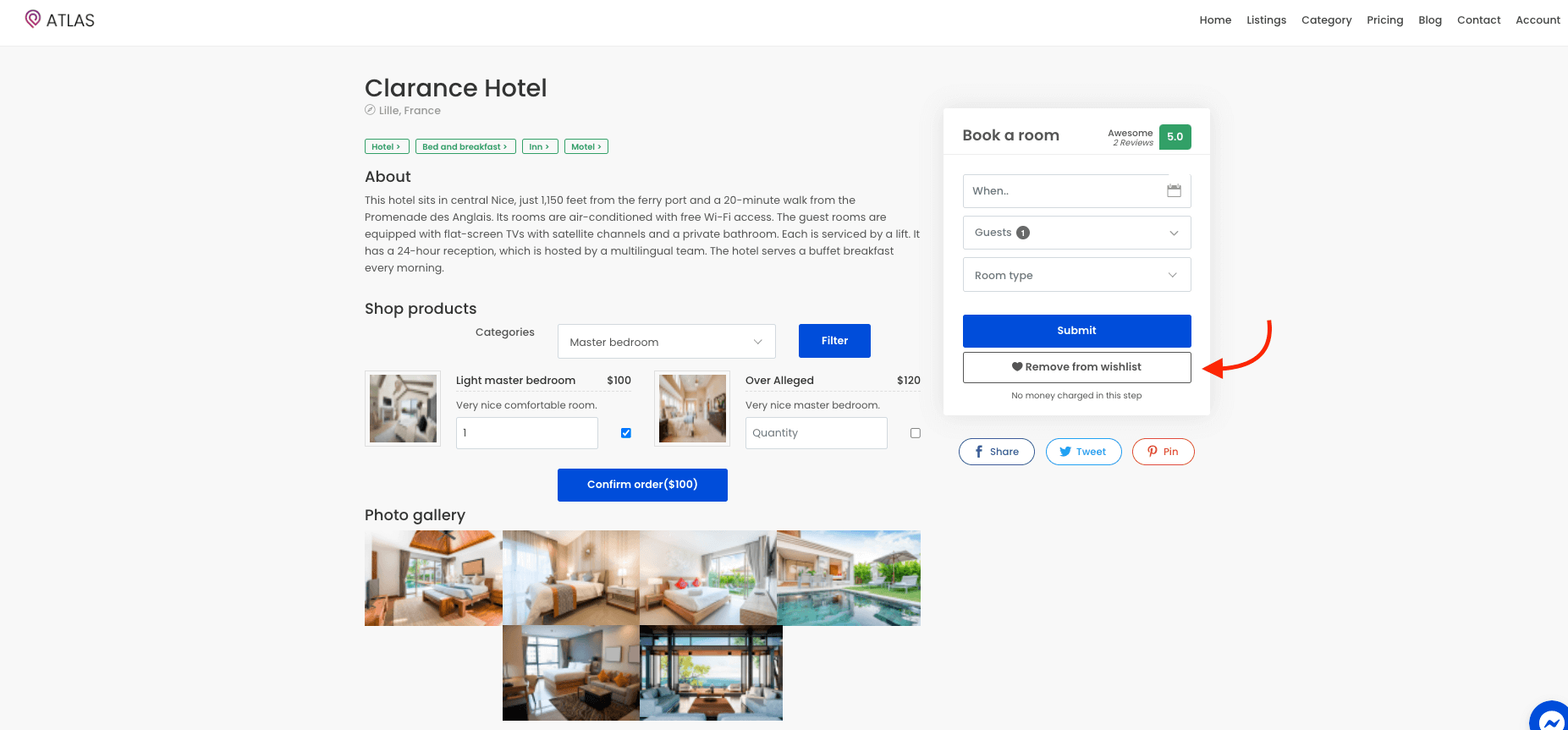
Task: Click Remove from wishlist button
Action: [x=1076, y=367]
